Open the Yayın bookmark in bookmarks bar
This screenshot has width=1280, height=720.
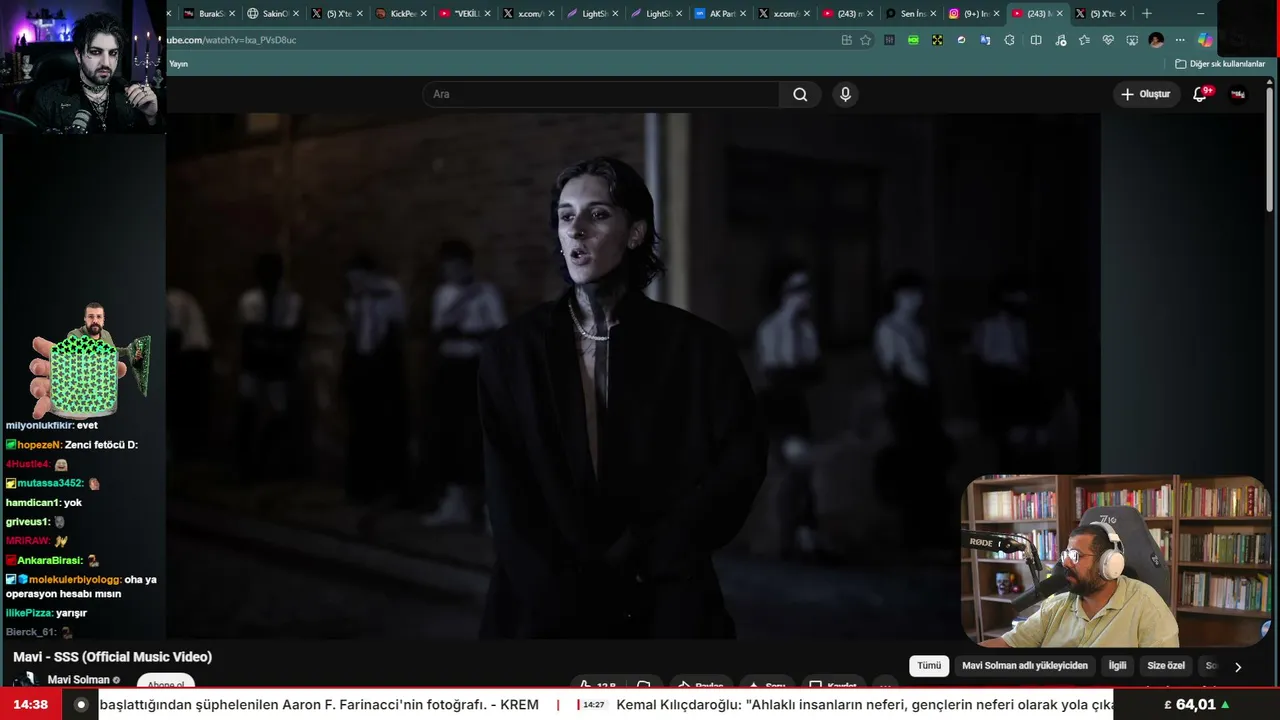[x=178, y=64]
